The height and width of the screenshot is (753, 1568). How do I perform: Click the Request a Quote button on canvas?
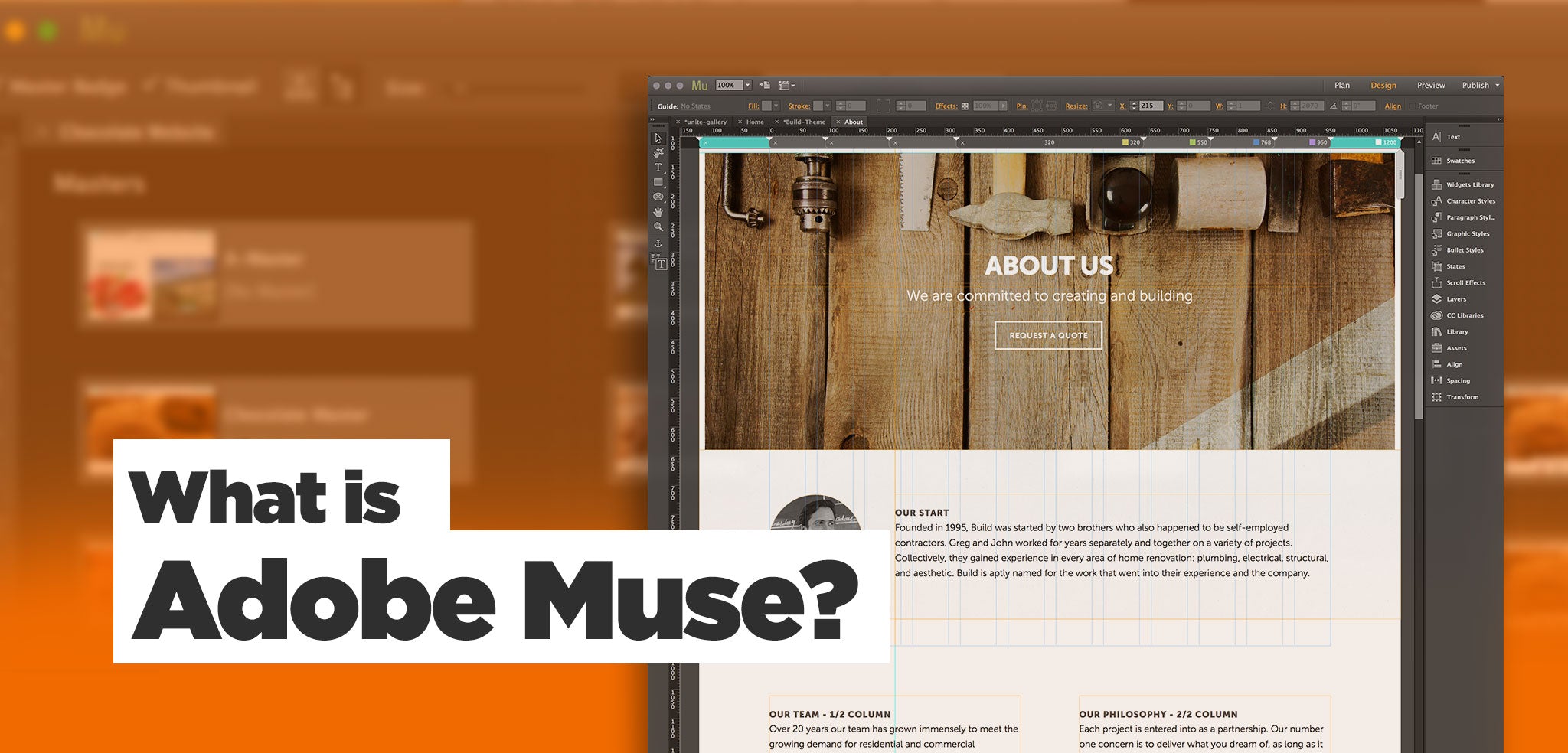(1047, 335)
